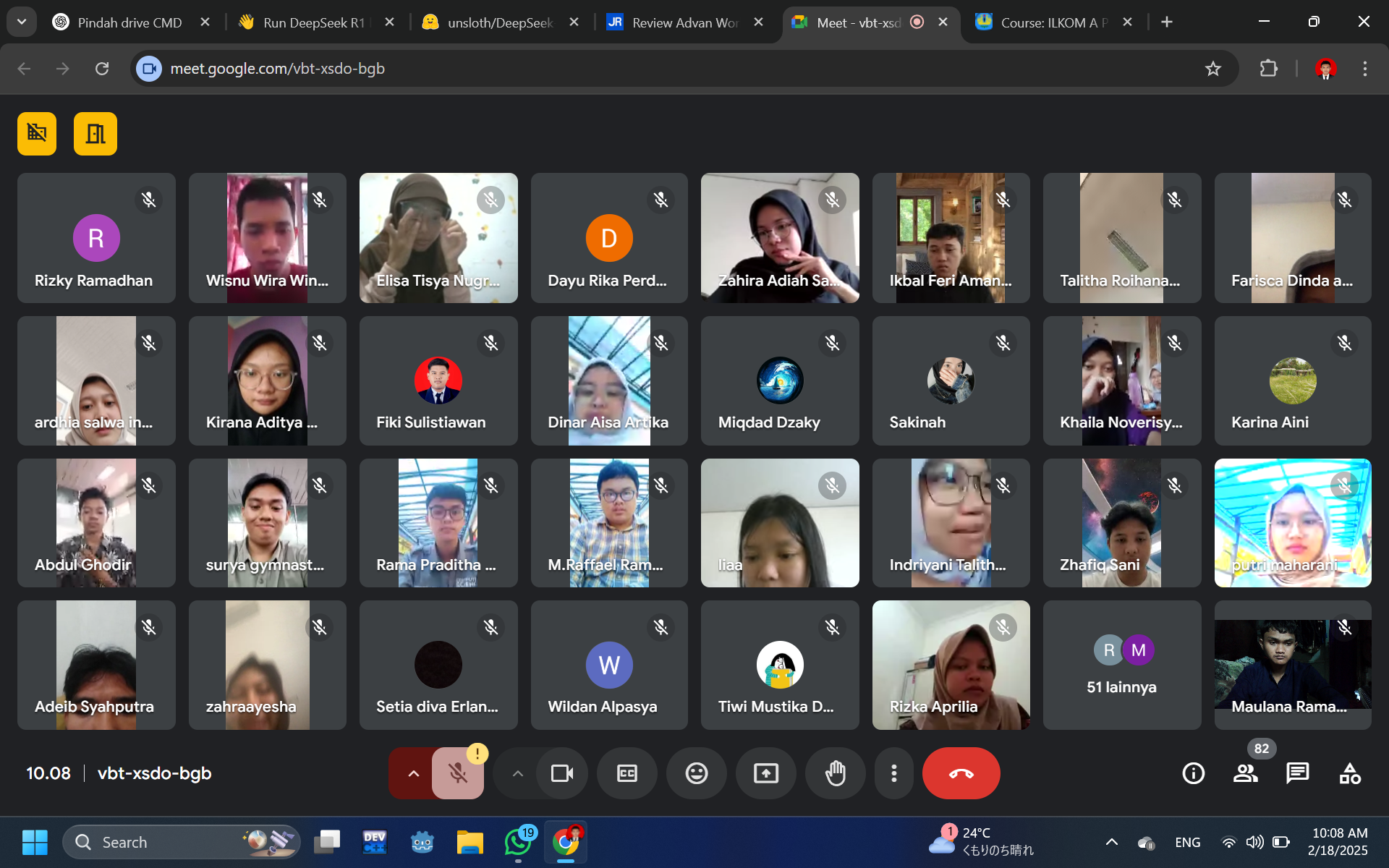Switch to Review Advan tab
Screen dimensions: 1389x868
coord(684,22)
